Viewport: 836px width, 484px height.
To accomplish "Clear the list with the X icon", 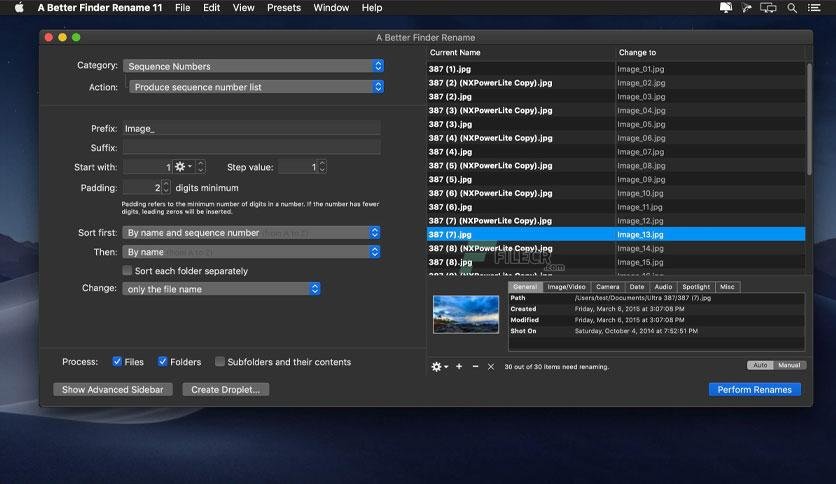I will click(491, 367).
